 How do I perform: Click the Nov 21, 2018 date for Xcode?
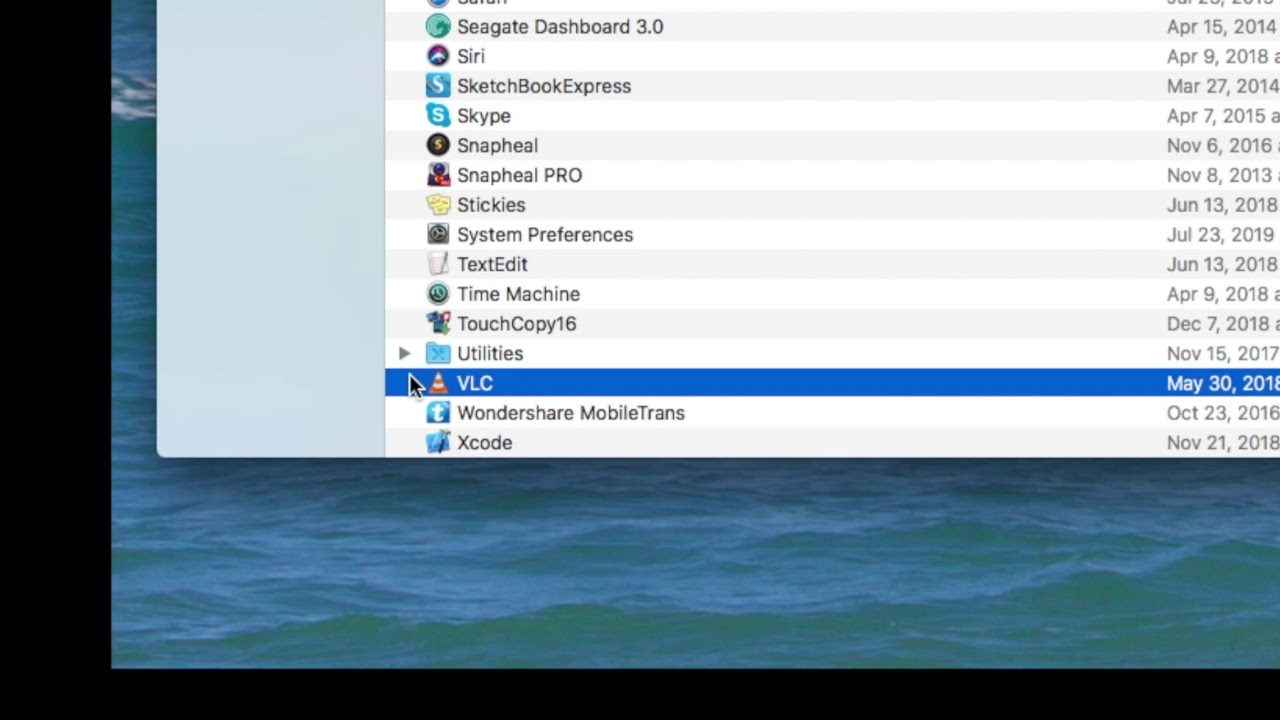tap(1223, 443)
